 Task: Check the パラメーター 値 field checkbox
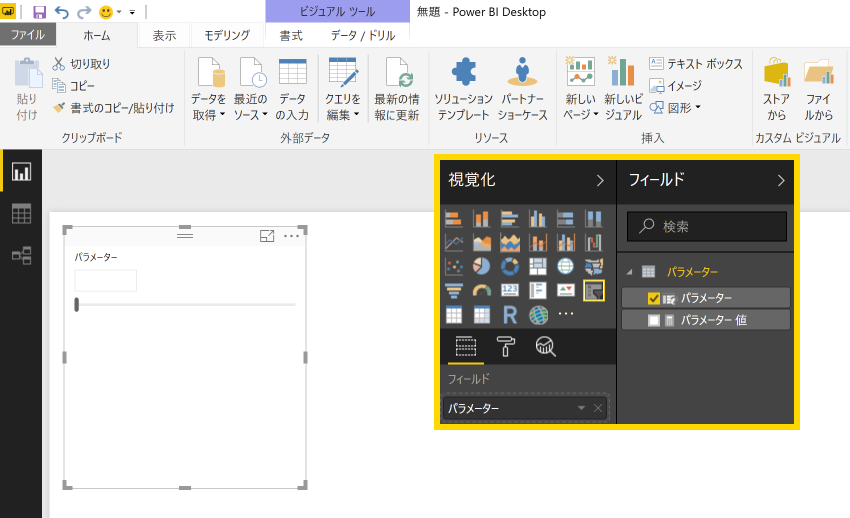pos(654,320)
